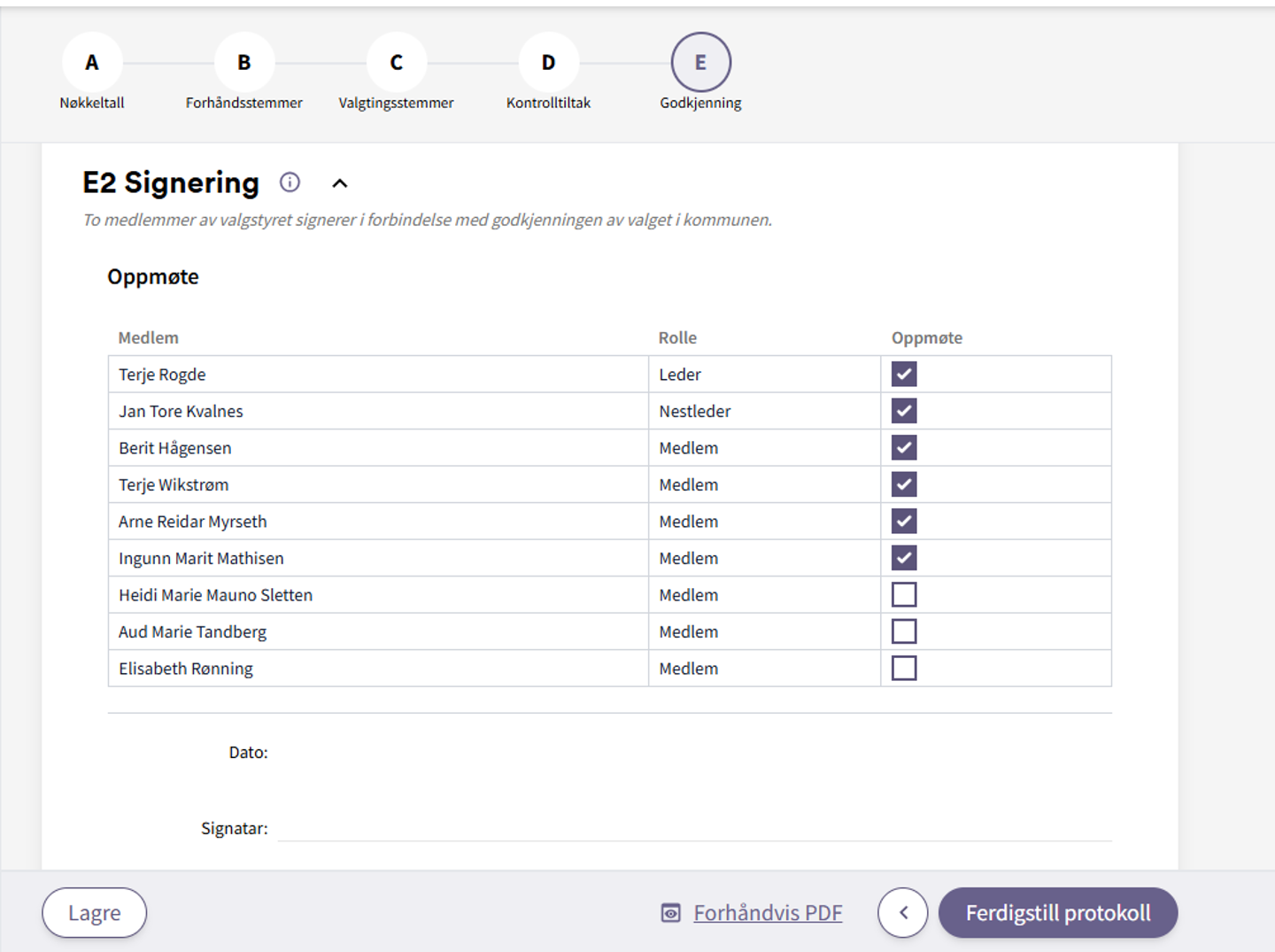Switch to step C Valgtingsstemmer
The image size is (1275, 952).
397,63
